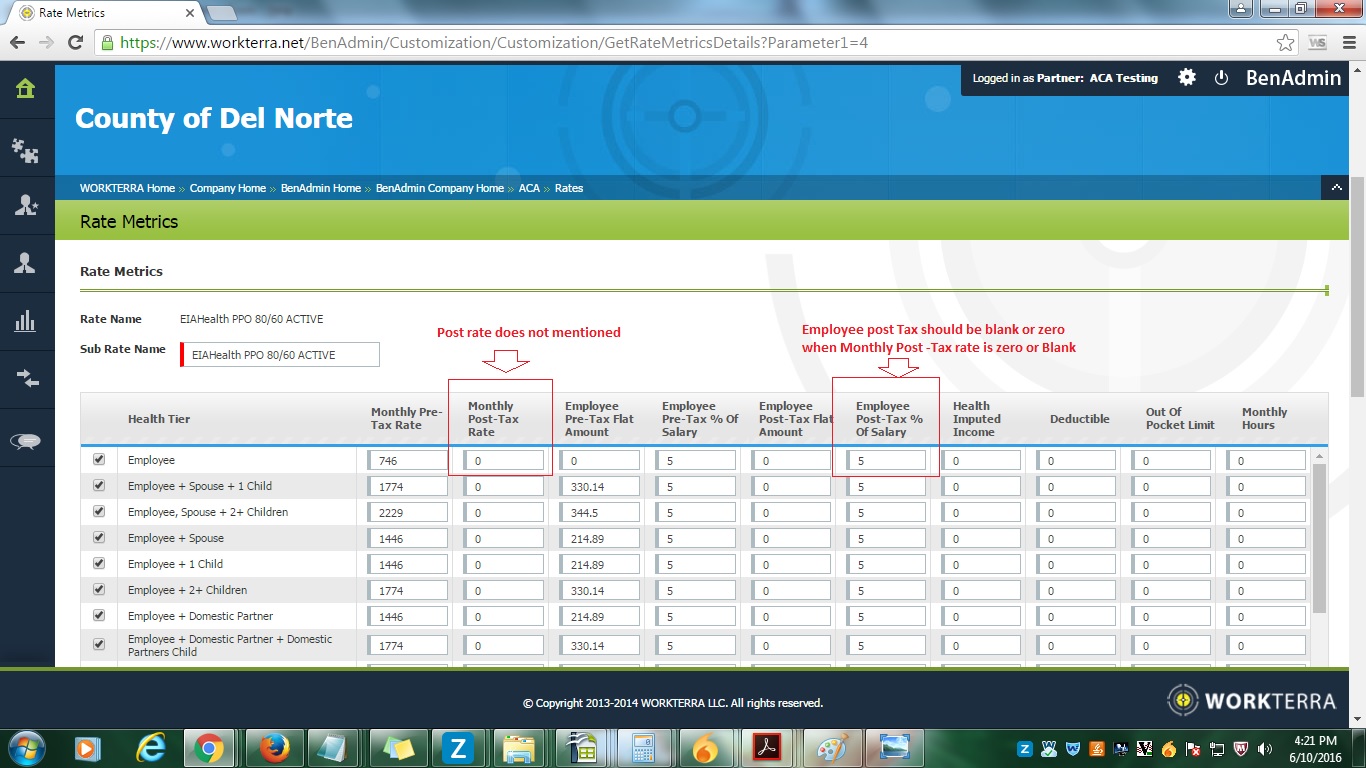
Task: Open Sticky Notes from taskbar
Action: click(x=398, y=748)
